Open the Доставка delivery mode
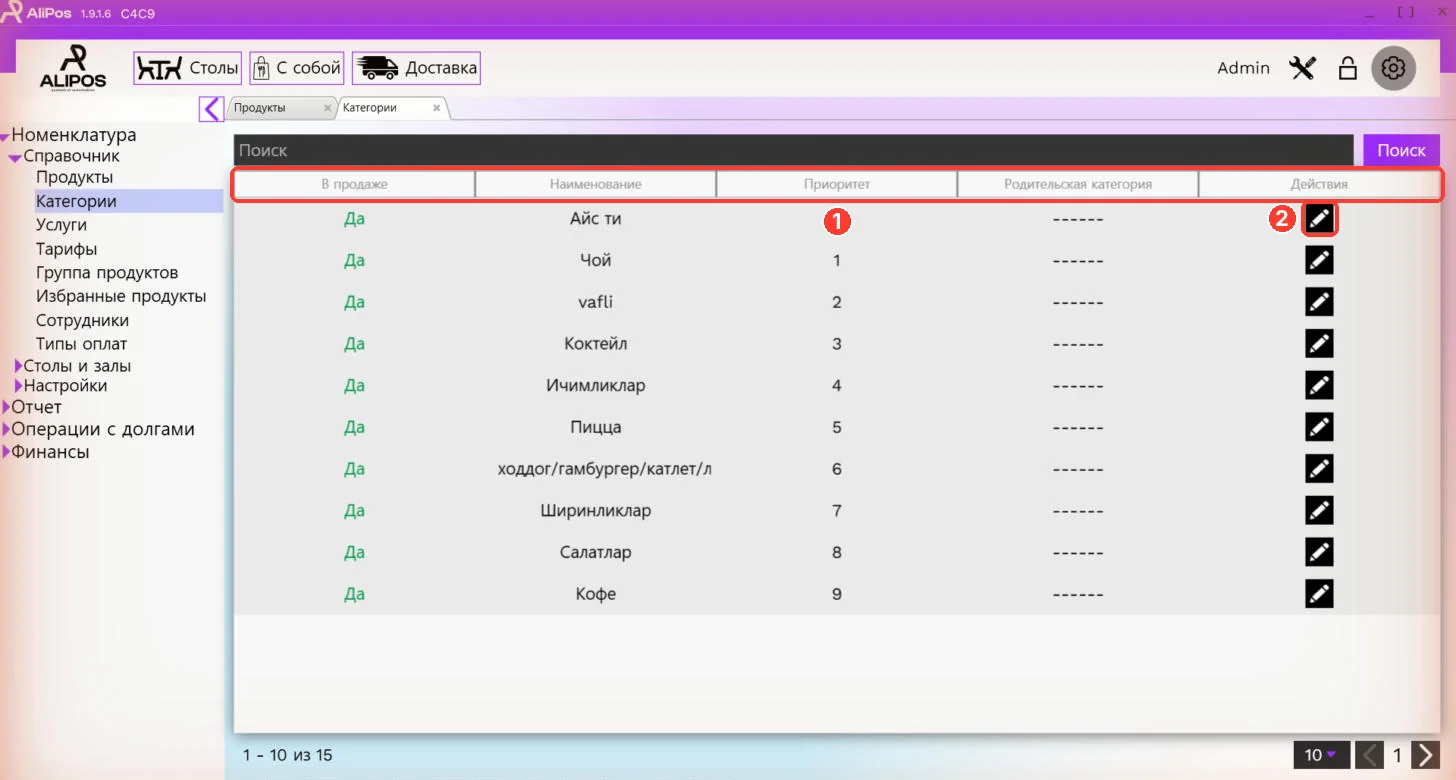Viewport: 1456px width, 780px height. pyautogui.click(x=416, y=68)
